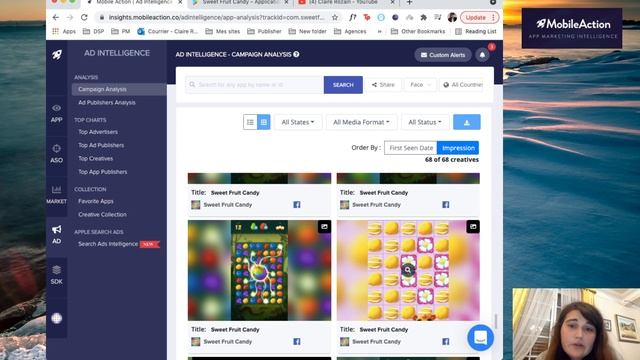Image resolution: width=640 pixels, height=360 pixels.
Task: Switch to grid view layout
Action: [x=264, y=122]
